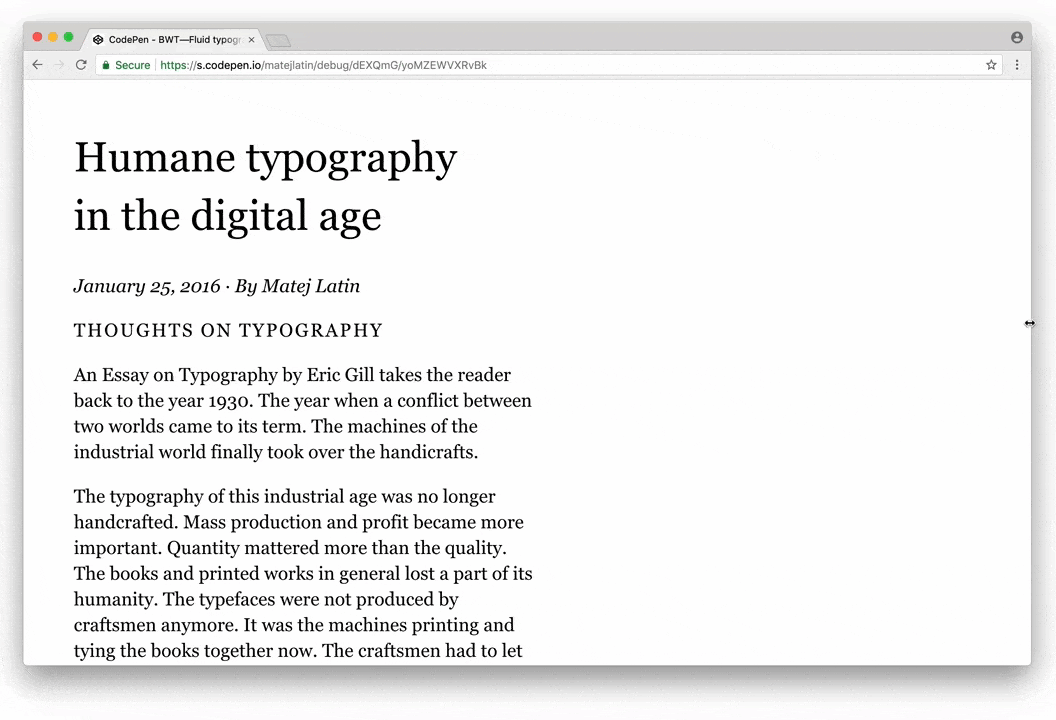Screen dimensions: 1056x720
Task: Click the subheading 'THOUGHTS ON TYPOGRAPHY'
Action: [x=228, y=330]
